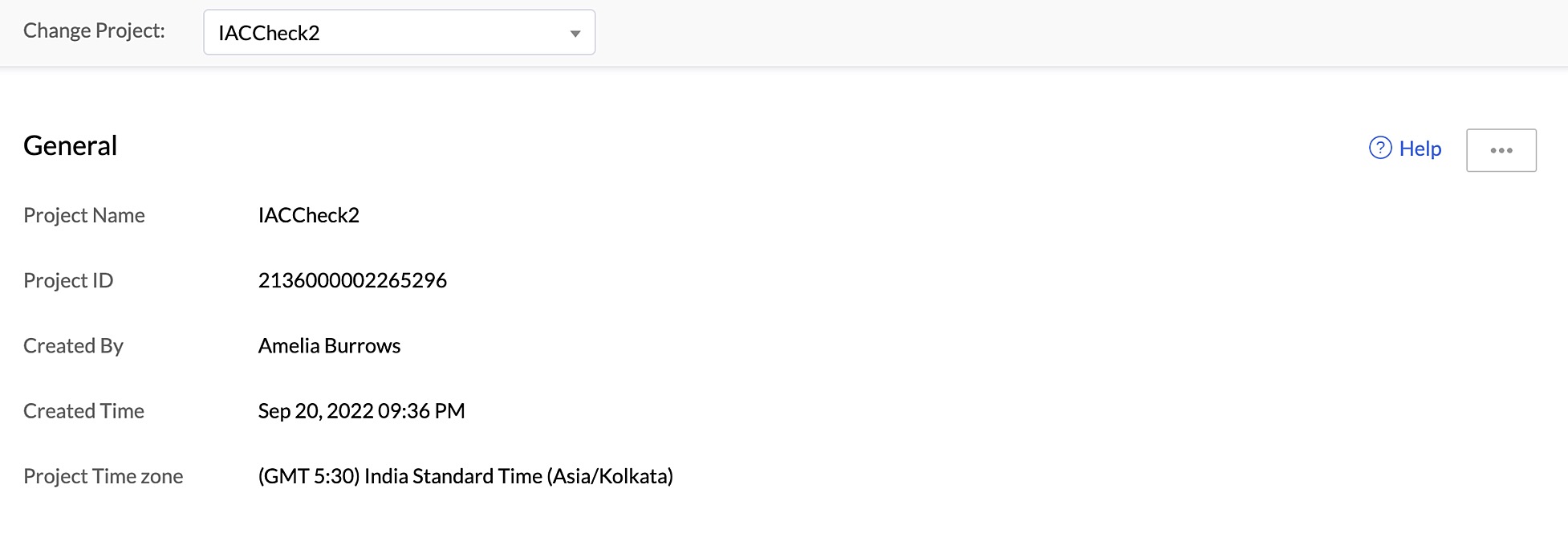Viewport: 1568px width, 554px height.
Task: Click the creator name Amelia Burrows
Action: 329,346
